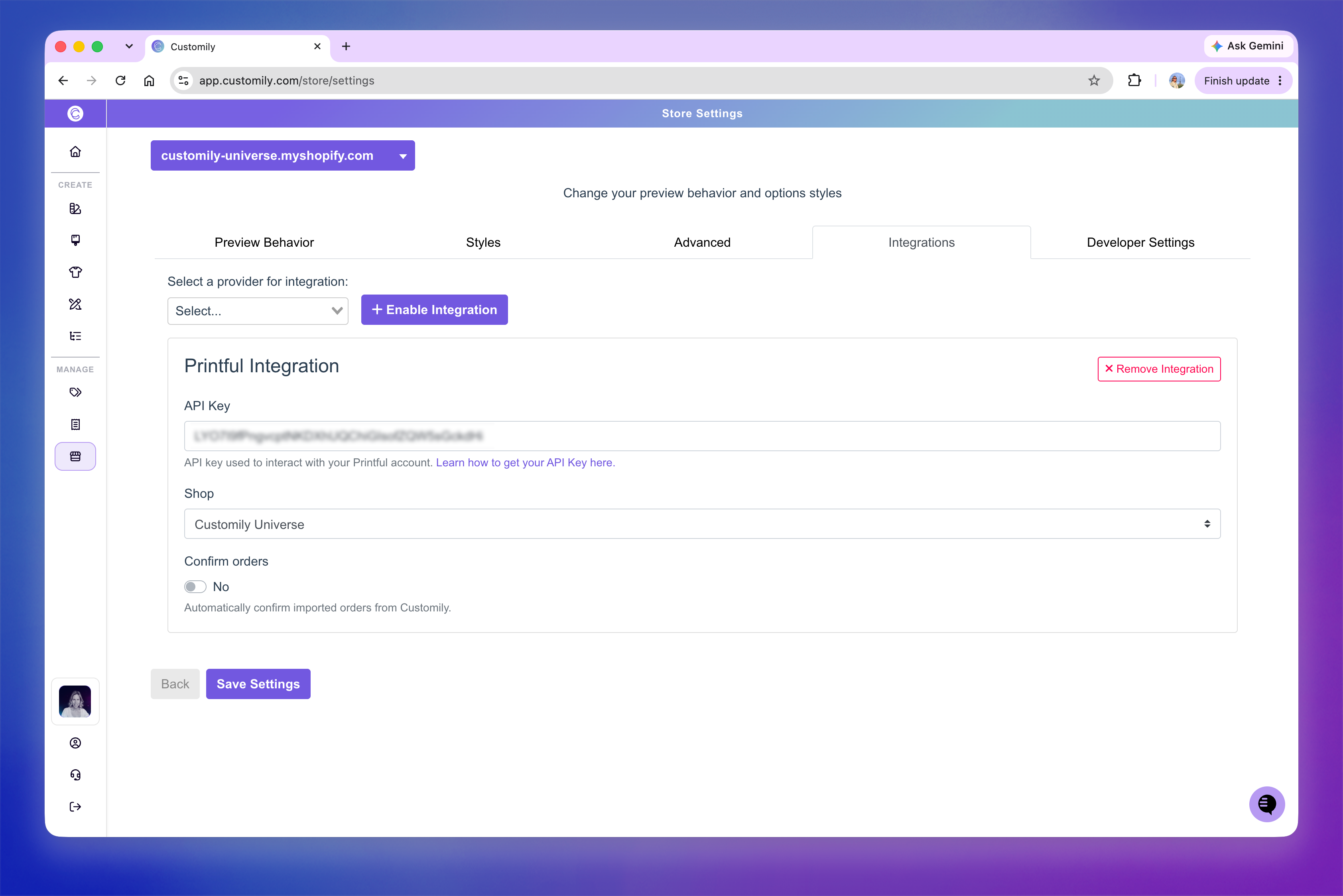Switch to the Preview Behavior tab

pyautogui.click(x=264, y=242)
